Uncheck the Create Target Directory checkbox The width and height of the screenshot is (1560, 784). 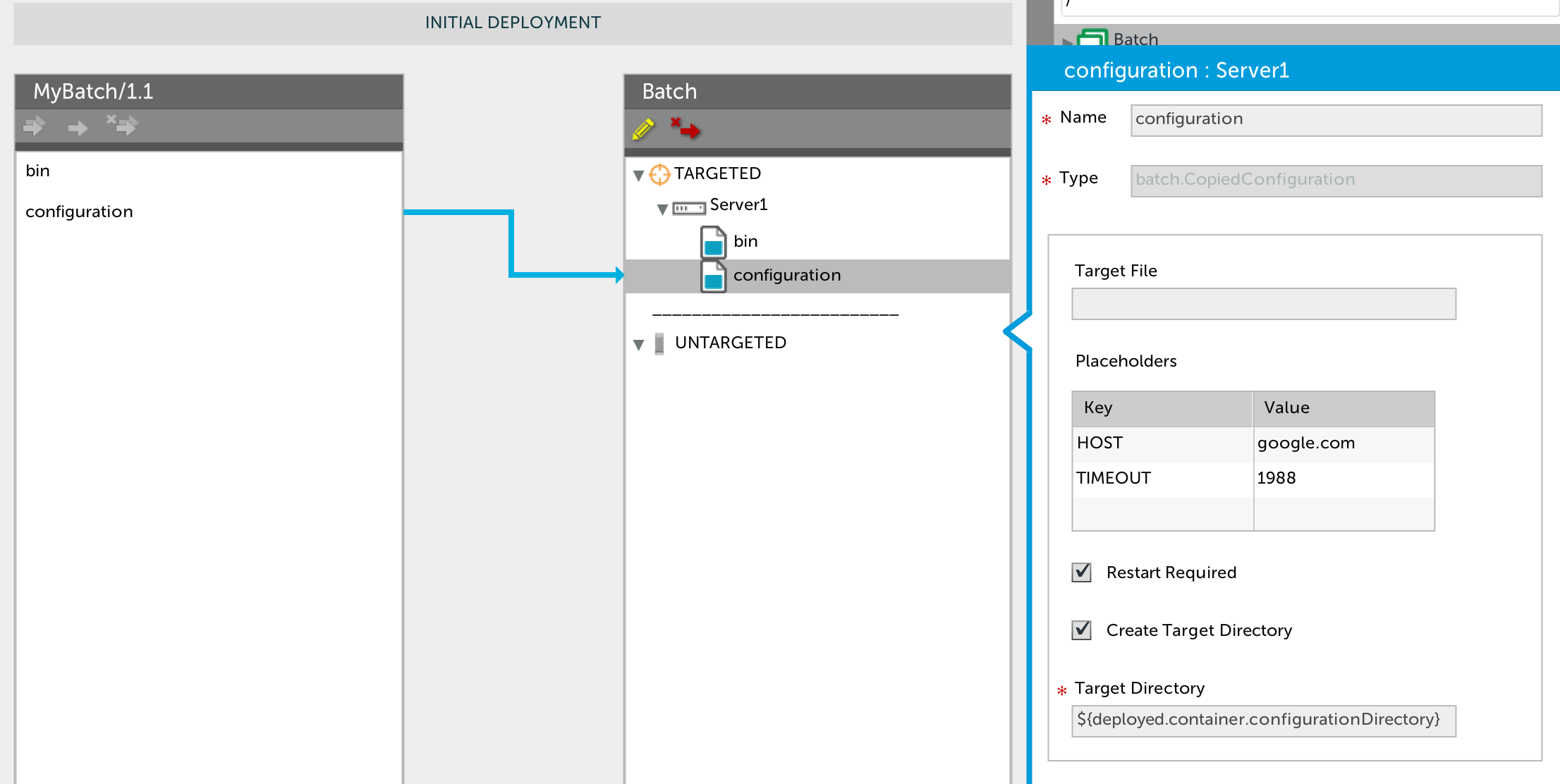click(x=1081, y=630)
